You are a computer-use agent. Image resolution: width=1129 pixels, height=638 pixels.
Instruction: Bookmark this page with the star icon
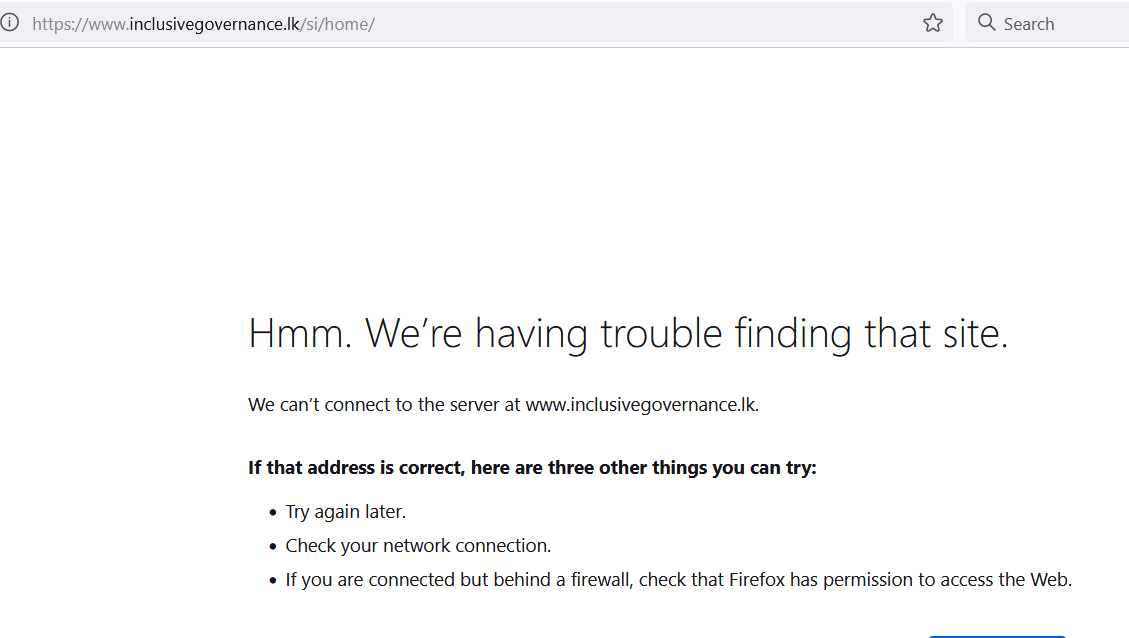click(x=932, y=23)
